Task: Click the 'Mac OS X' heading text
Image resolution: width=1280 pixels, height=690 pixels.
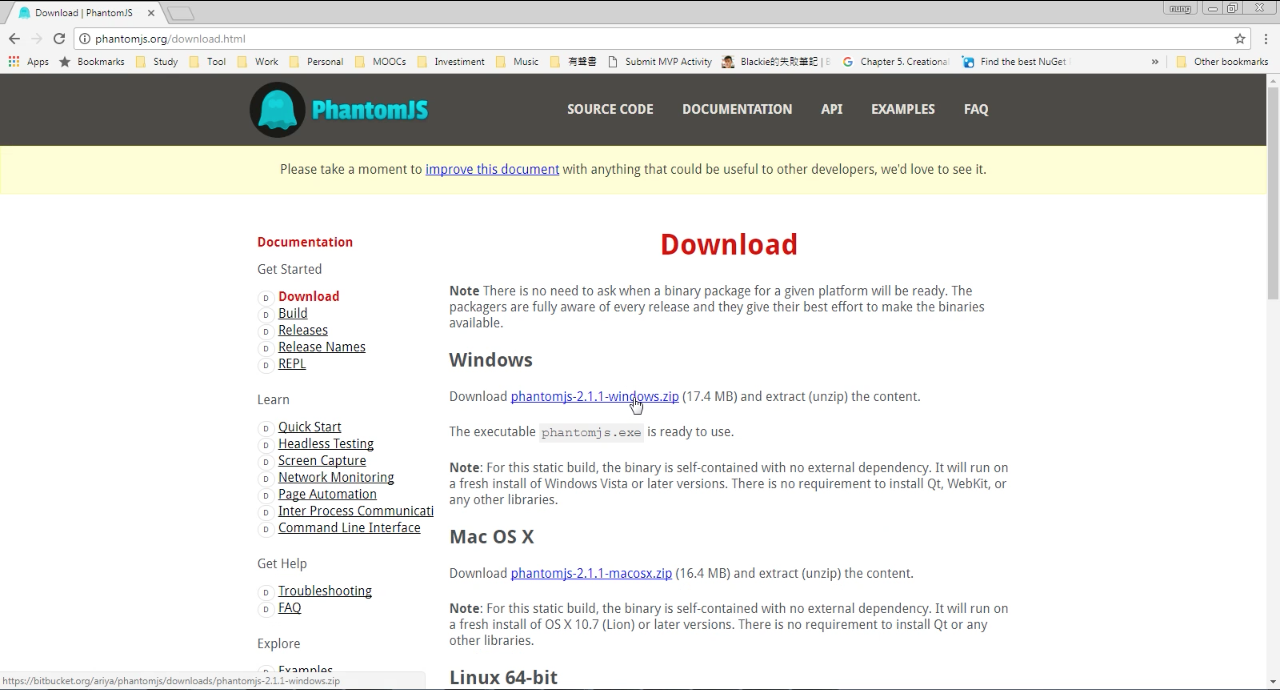Action: (491, 537)
